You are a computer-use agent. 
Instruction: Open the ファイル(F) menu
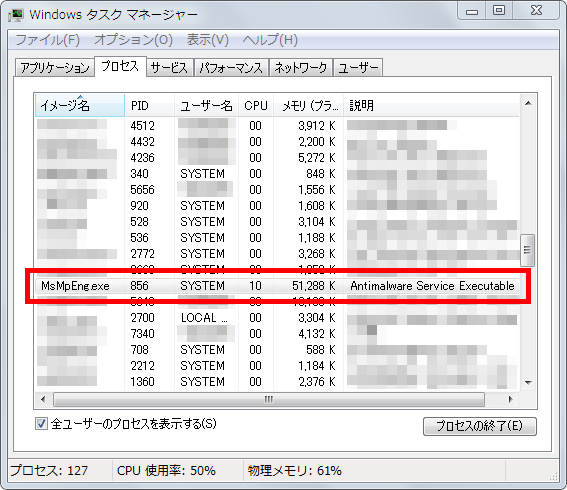[48, 40]
